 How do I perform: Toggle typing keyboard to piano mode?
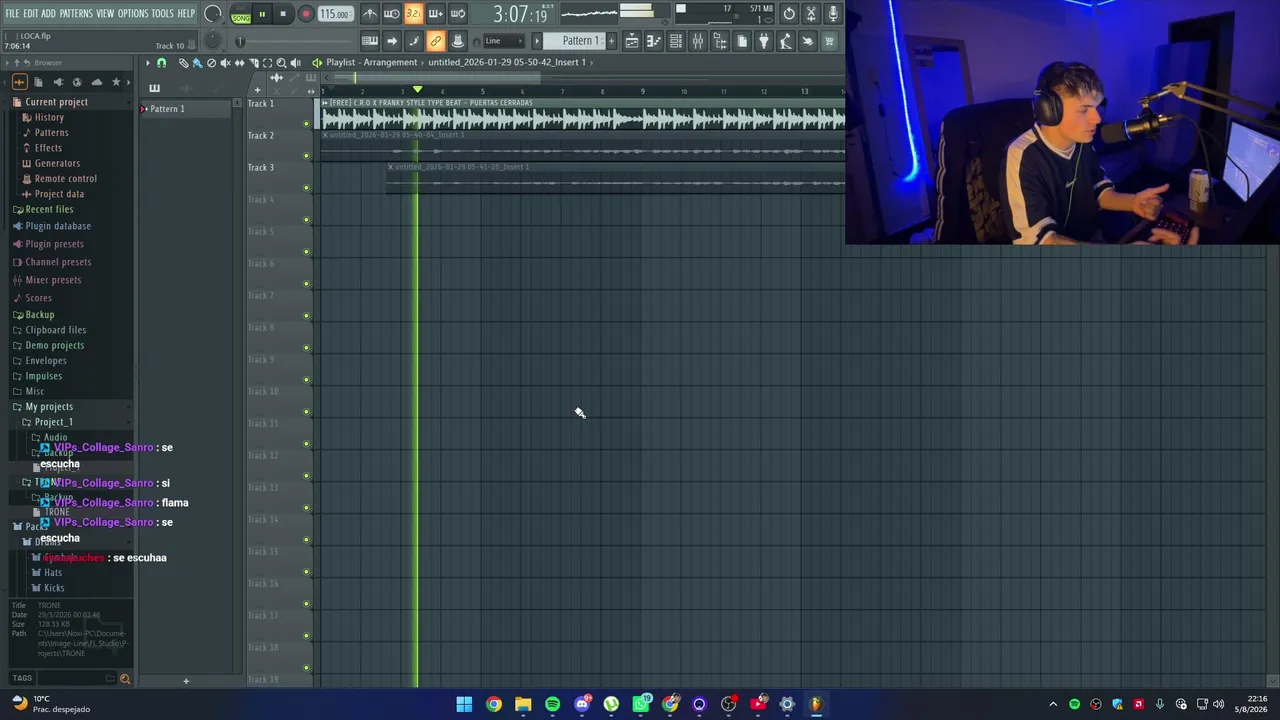[369, 41]
